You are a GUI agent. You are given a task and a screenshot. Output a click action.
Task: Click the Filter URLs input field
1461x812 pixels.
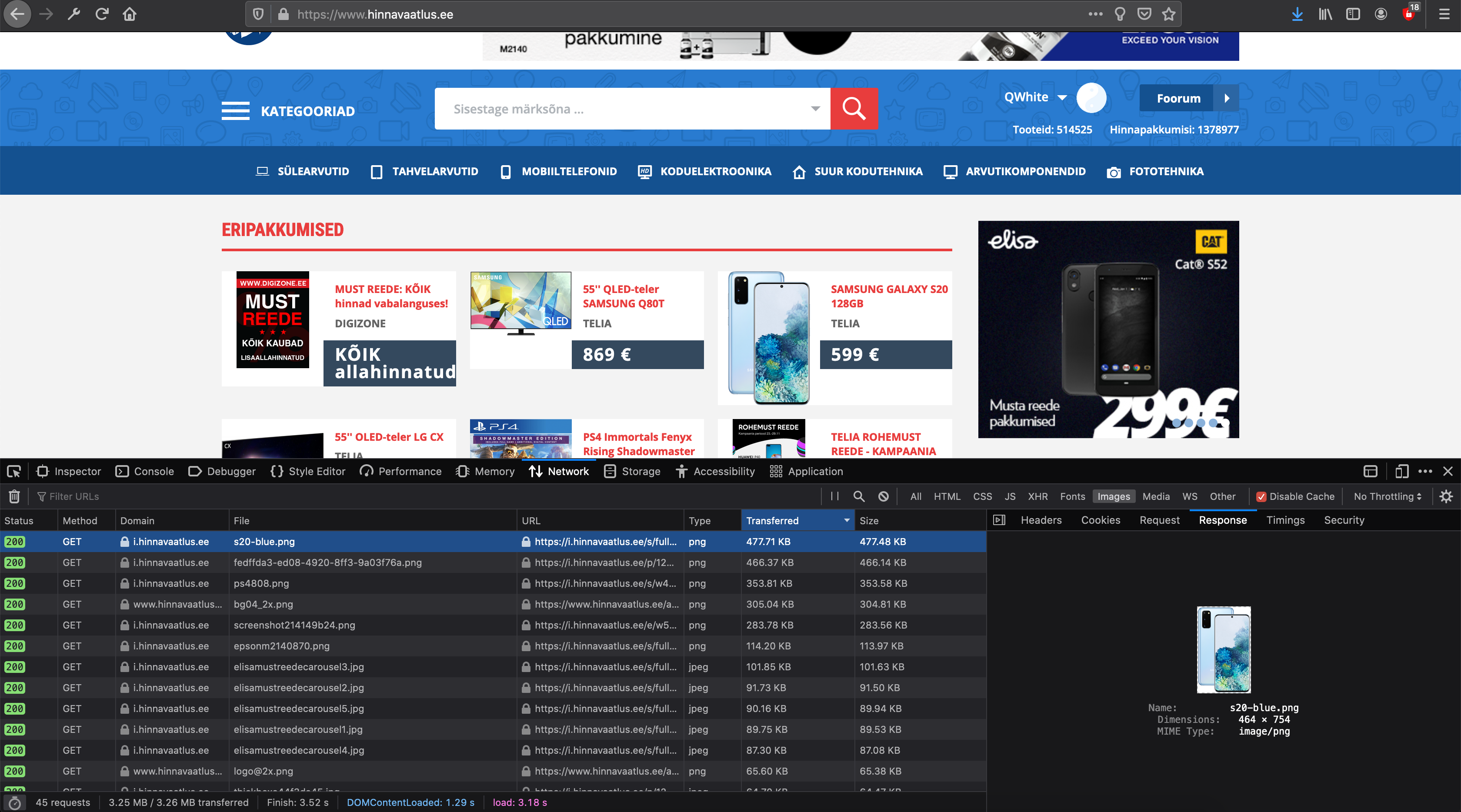[425, 496]
